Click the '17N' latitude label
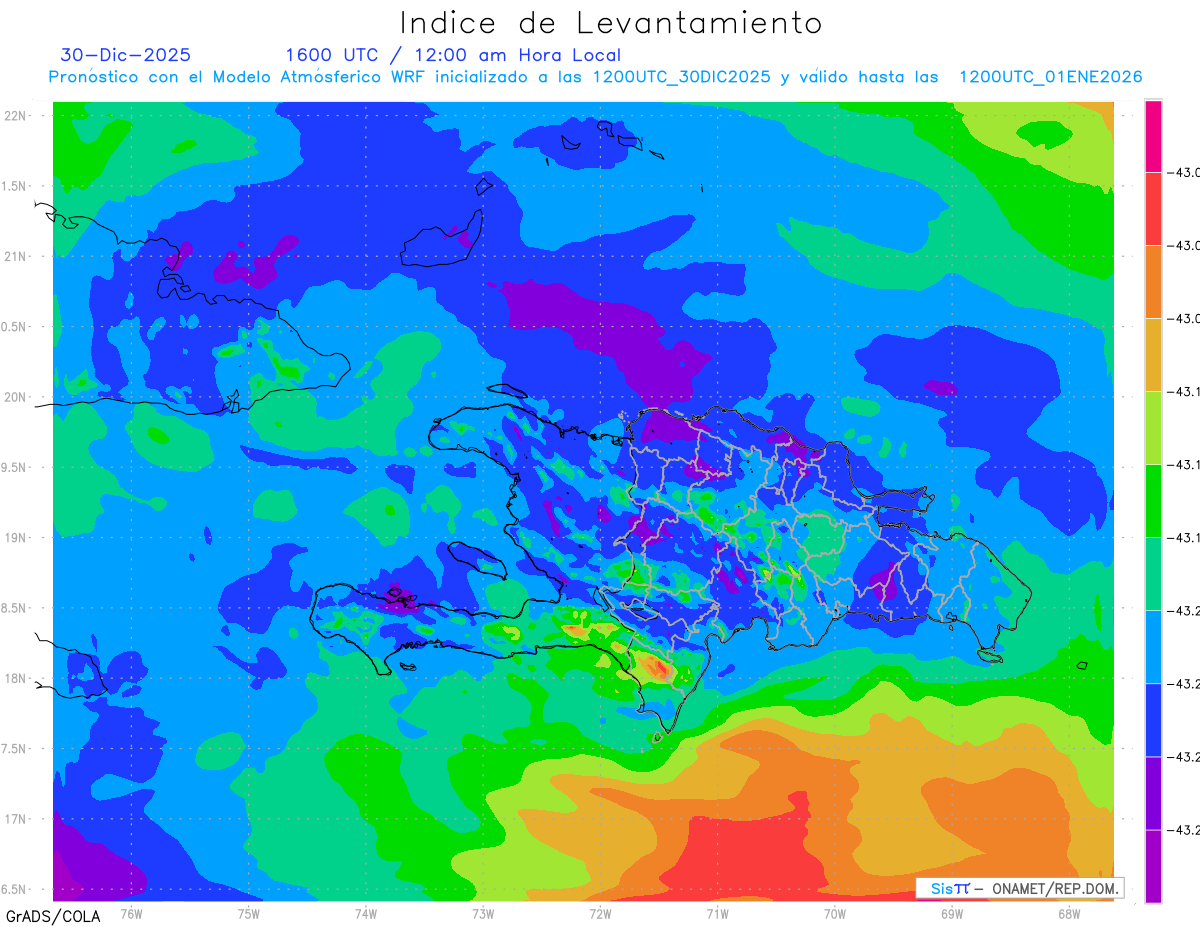1200x927 pixels. (17, 819)
